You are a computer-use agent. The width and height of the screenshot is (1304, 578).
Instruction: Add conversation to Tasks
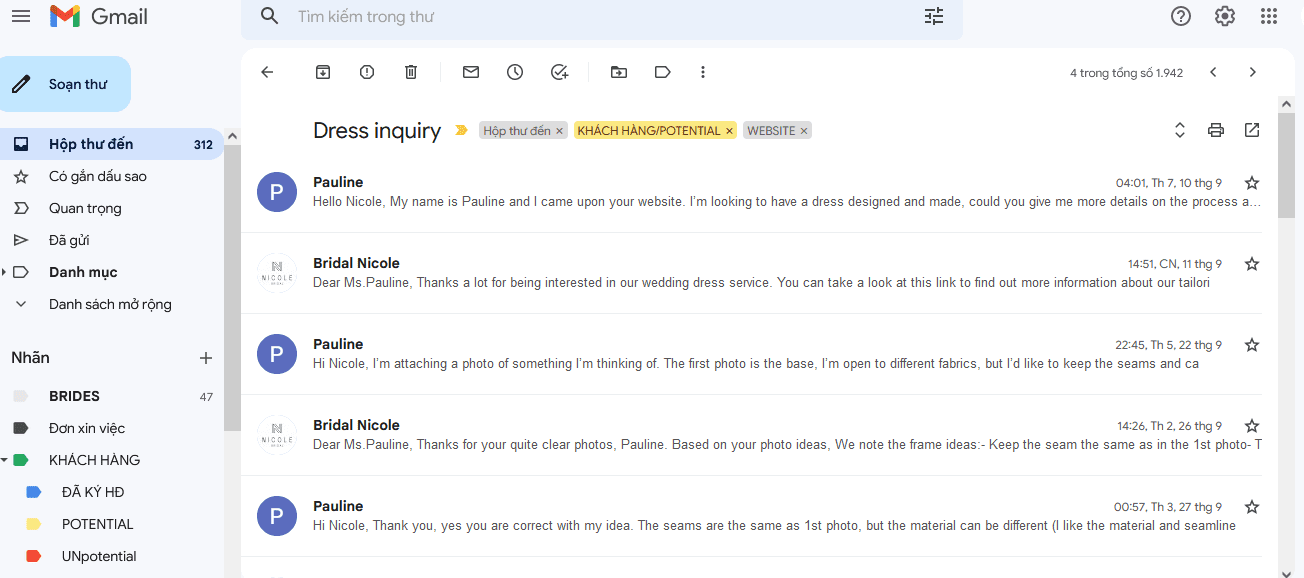coord(559,72)
